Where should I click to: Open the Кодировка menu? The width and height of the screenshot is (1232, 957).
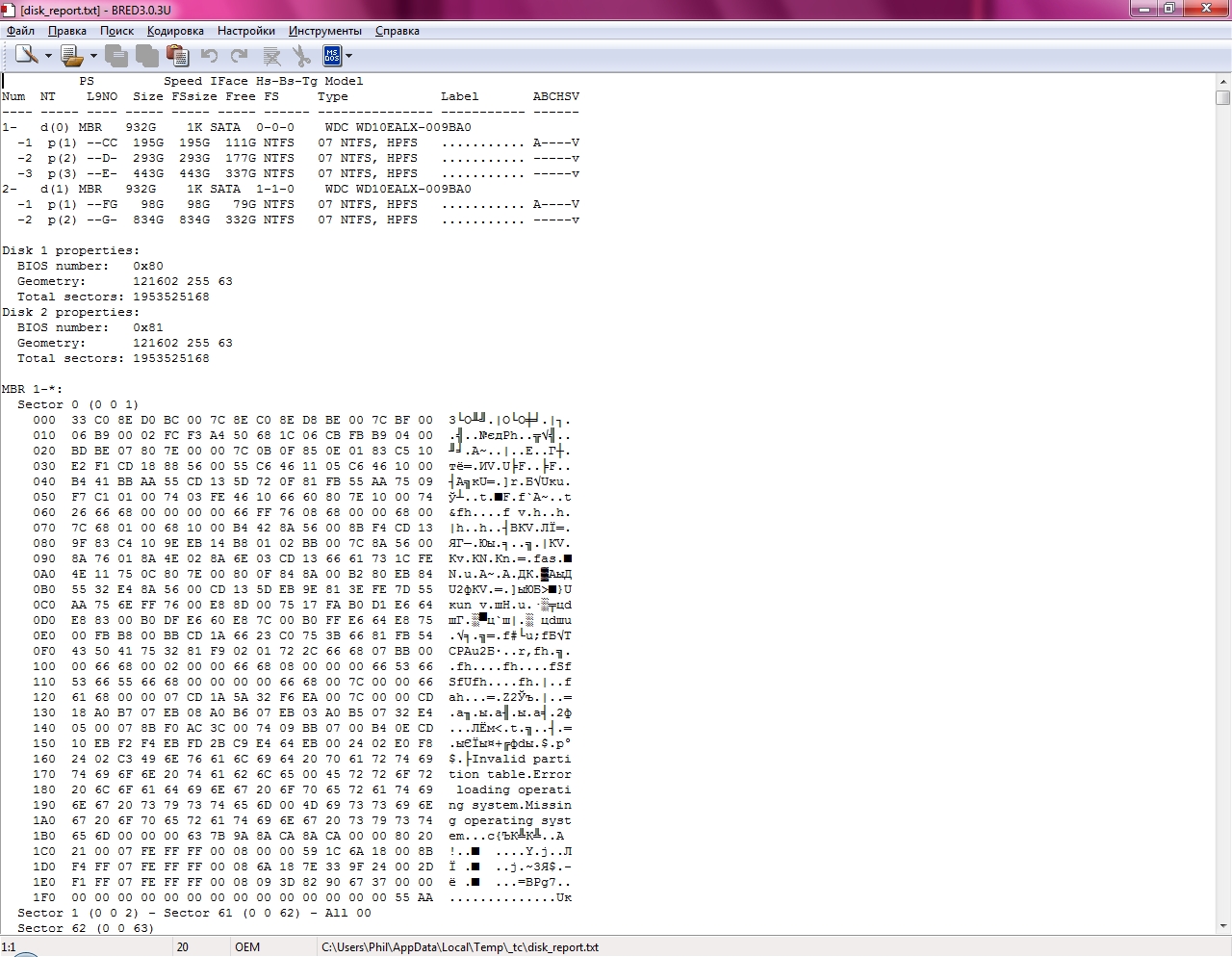[x=175, y=31]
